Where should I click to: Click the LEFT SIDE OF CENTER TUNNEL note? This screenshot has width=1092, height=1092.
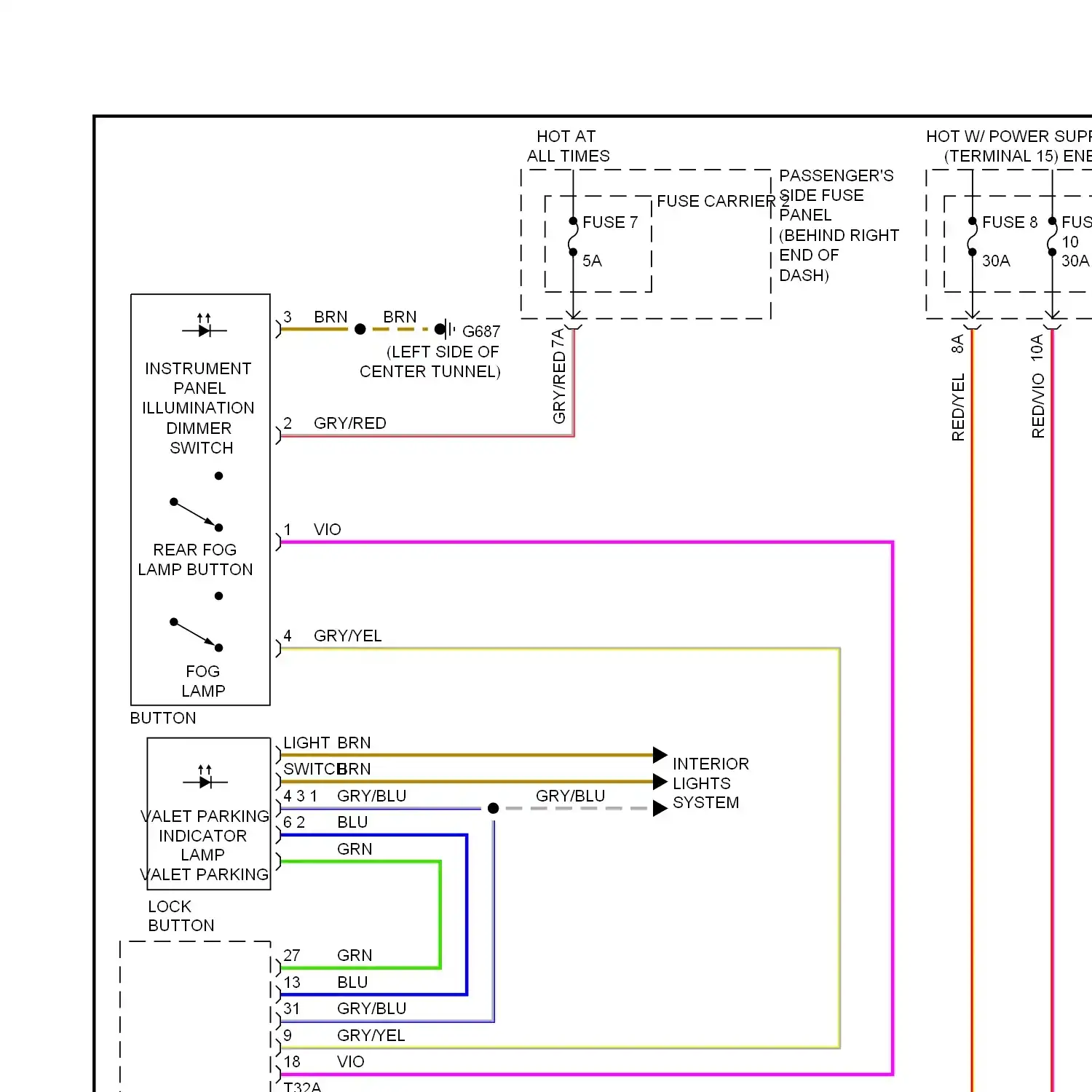tap(430, 362)
